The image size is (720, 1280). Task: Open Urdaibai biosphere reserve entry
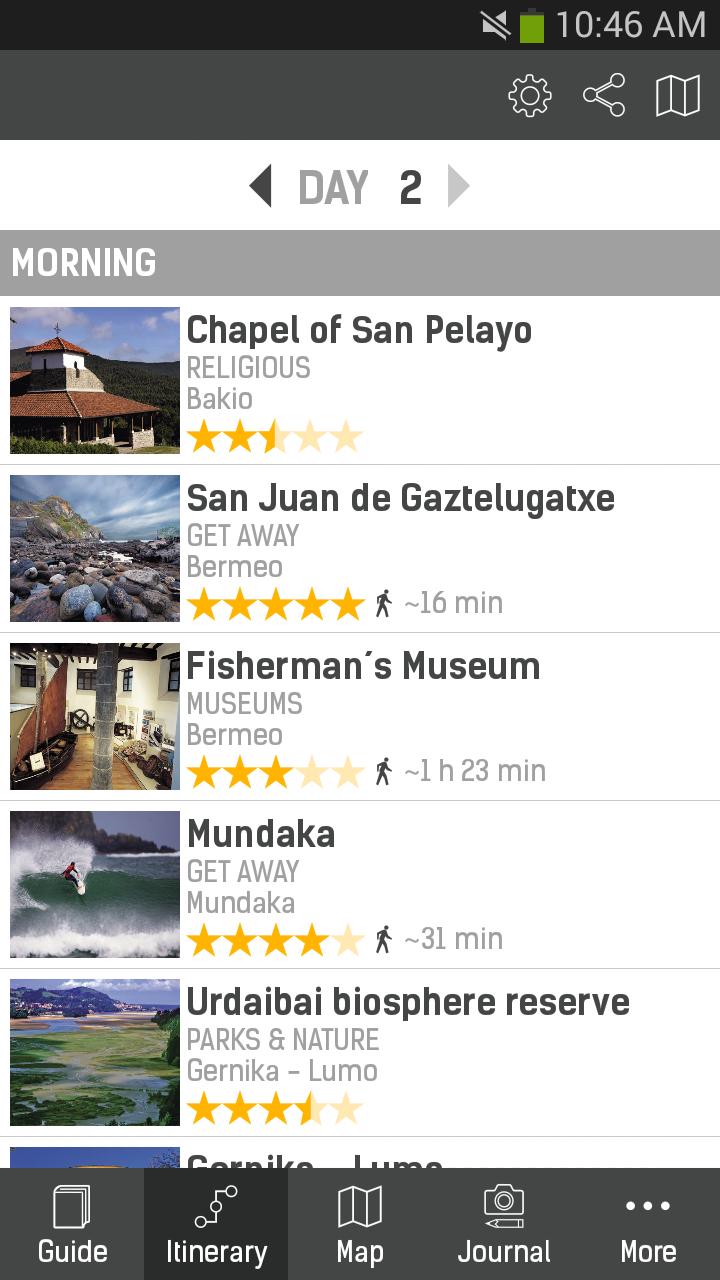tap(408, 1002)
